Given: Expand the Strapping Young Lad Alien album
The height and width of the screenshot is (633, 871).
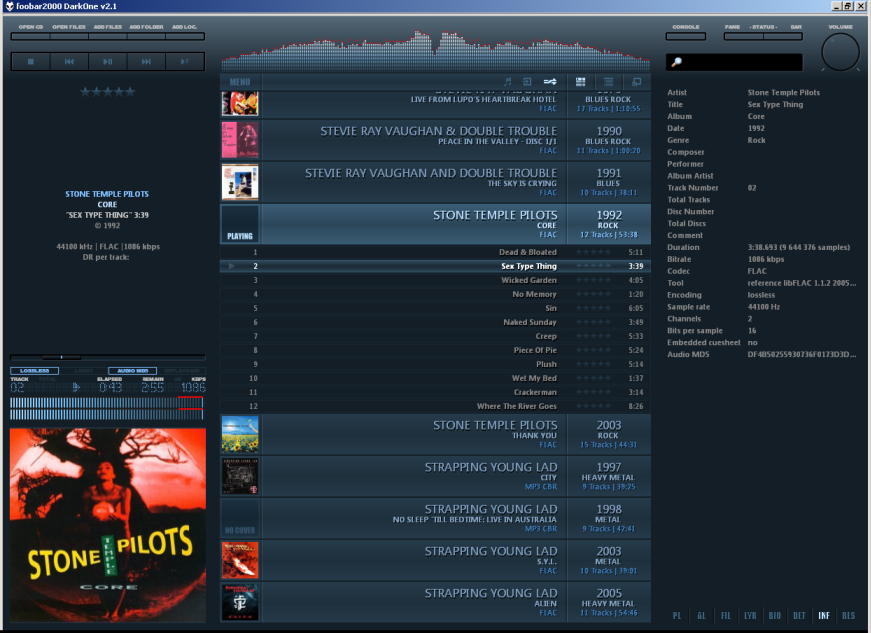Looking at the screenshot, I should (436, 602).
